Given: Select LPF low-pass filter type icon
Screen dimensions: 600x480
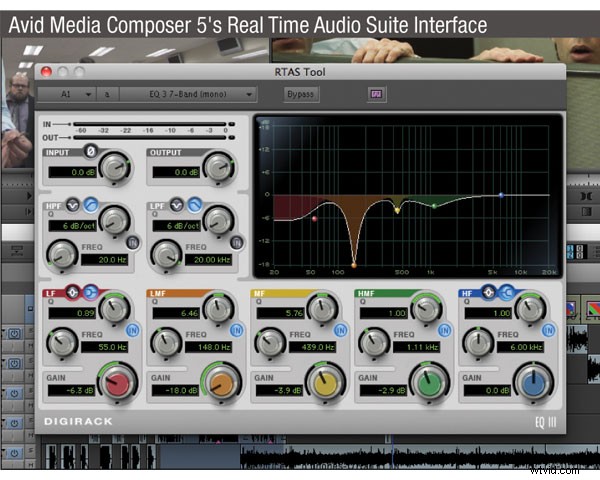Looking at the screenshot, I should [195, 205].
